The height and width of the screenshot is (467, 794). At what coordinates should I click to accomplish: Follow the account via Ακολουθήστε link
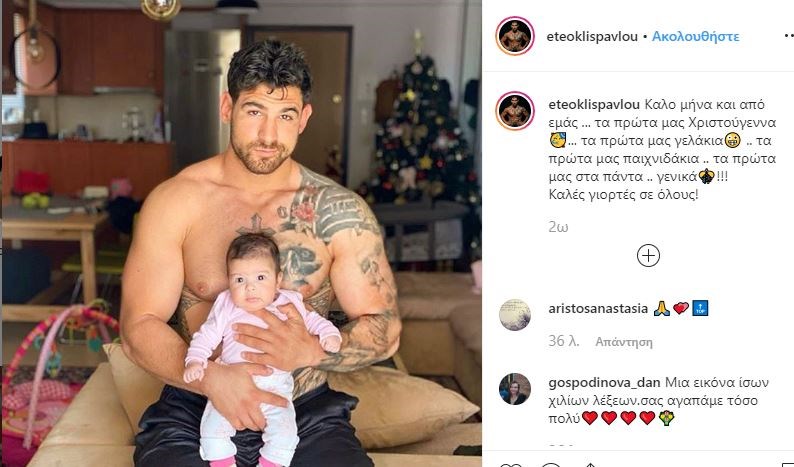[x=695, y=36]
